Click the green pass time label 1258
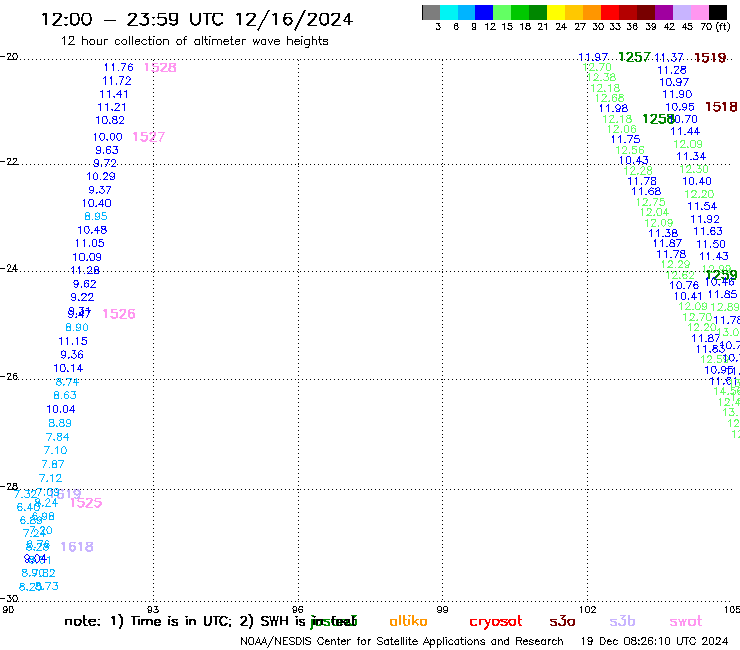 (658, 119)
